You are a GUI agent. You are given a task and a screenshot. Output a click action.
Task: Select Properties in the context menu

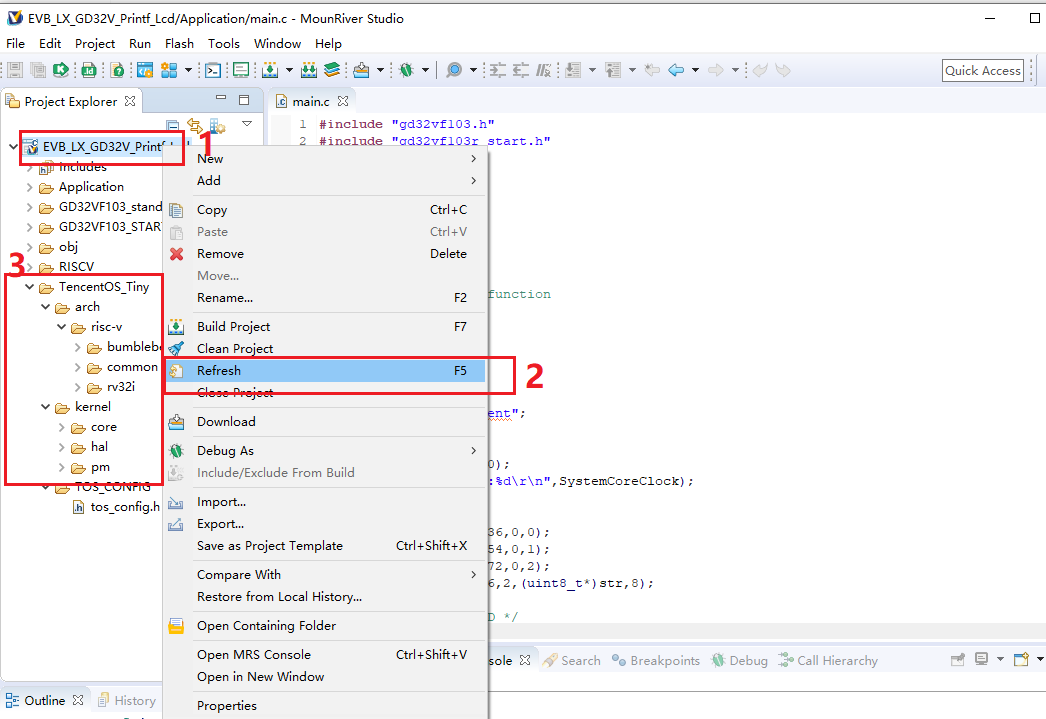[x=326, y=706]
